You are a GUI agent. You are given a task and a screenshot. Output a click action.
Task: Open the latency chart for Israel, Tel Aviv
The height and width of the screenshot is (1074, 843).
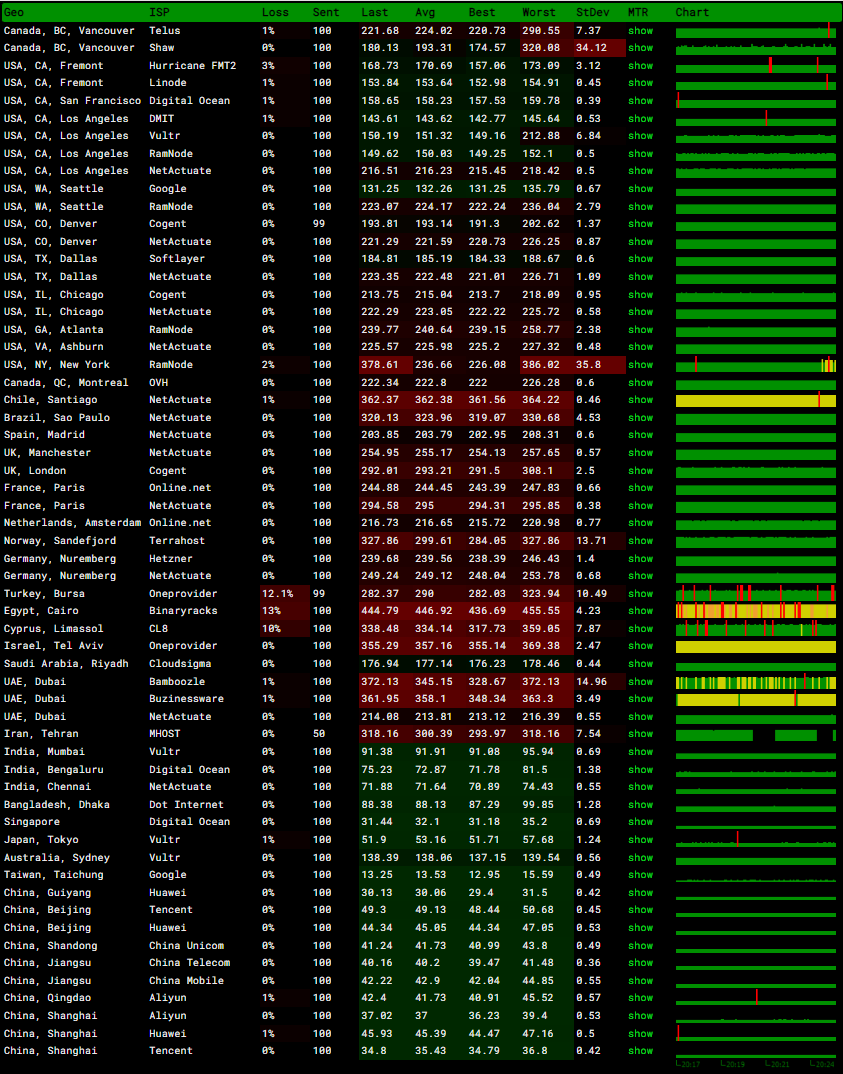point(755,647)
